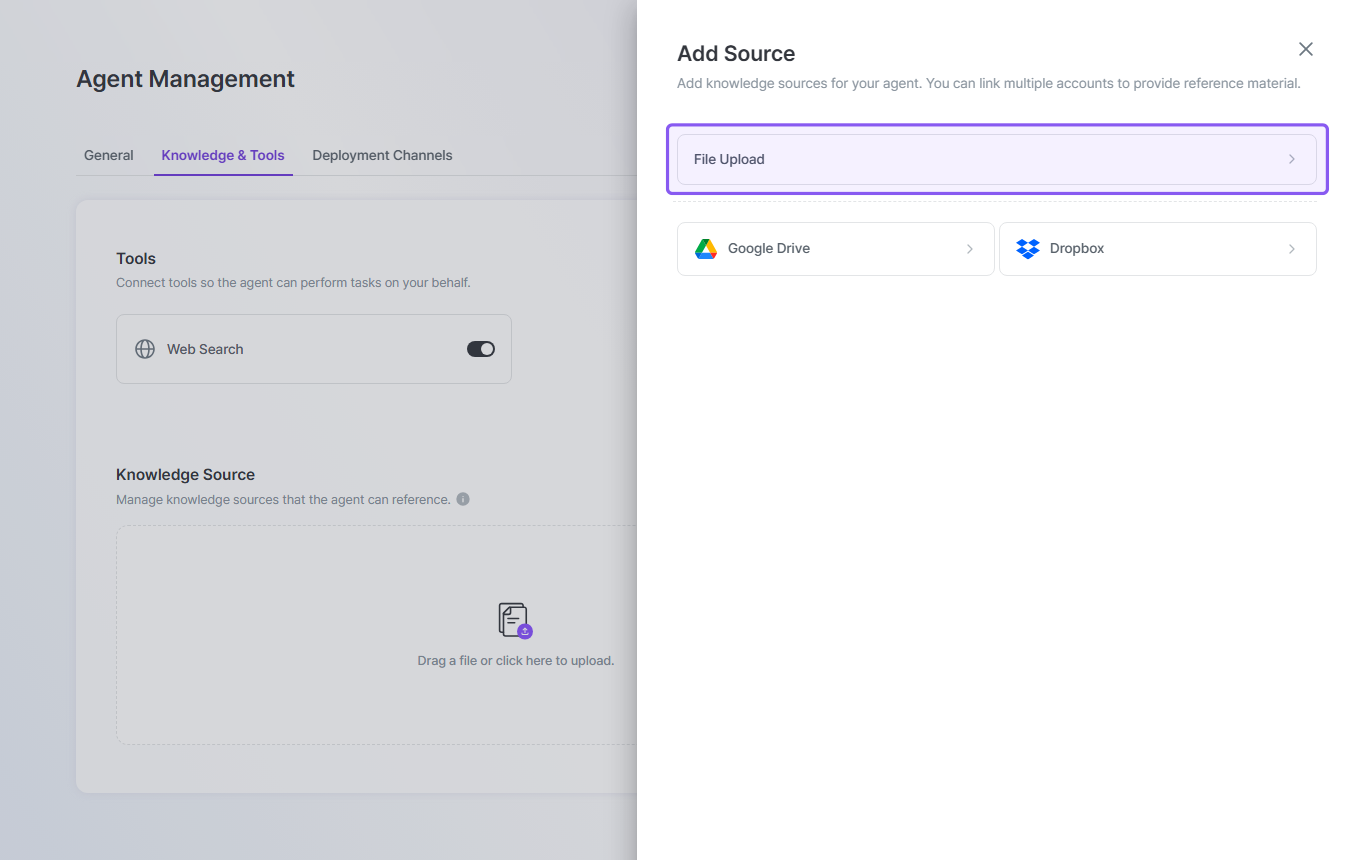Screen dimensions: 1357x860
Task: Click the Web Search label
Action: (x=205, y=349)
